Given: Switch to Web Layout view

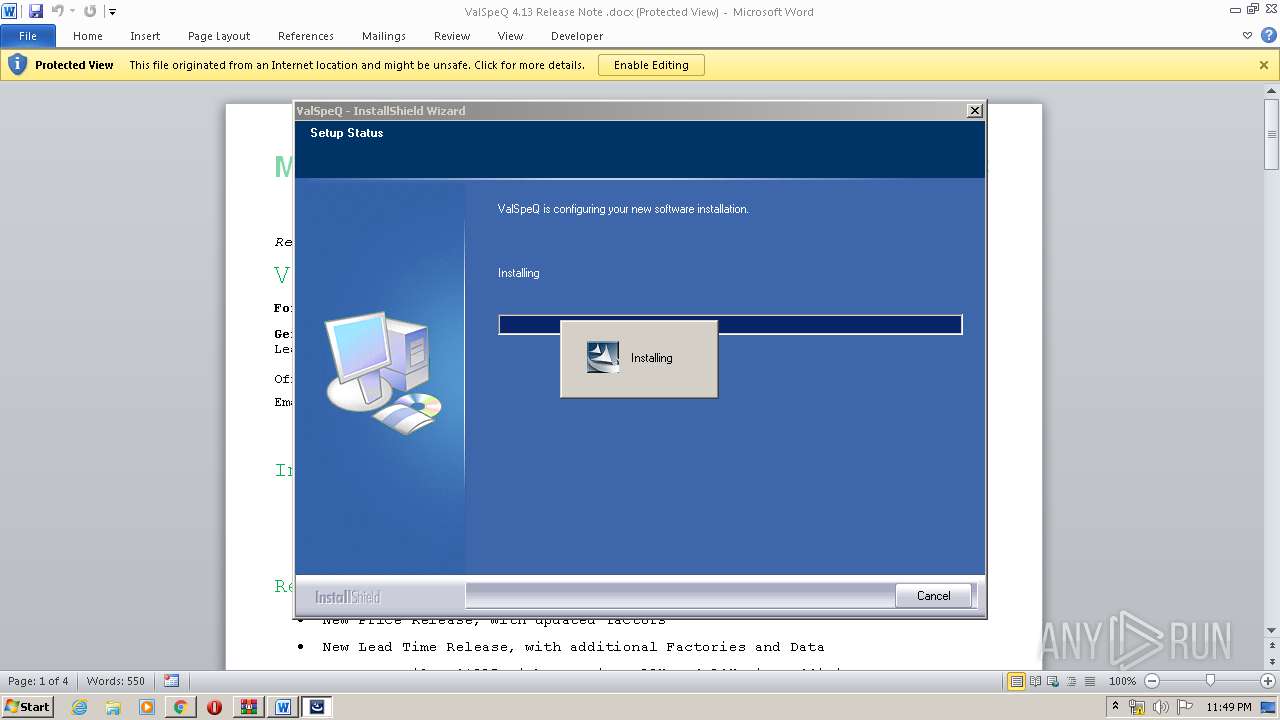Looking at the screenshot, I should point(1052,681).
